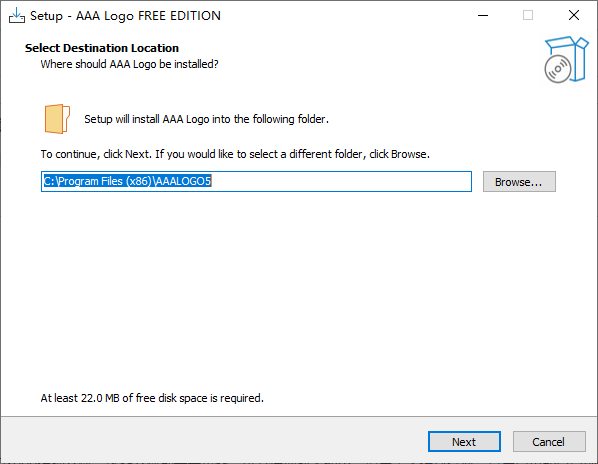The image size is (598, 464).
Task: Click the 'Where should AAA Logo be installed?' text
Action: coord(130,64)
